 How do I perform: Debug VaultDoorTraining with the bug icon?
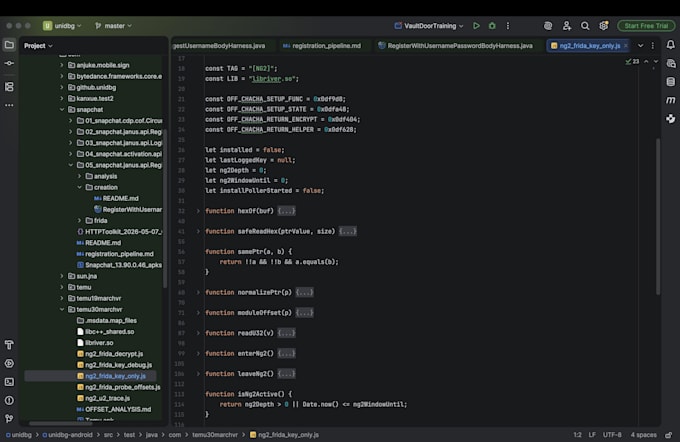click(x=492, y=26)
